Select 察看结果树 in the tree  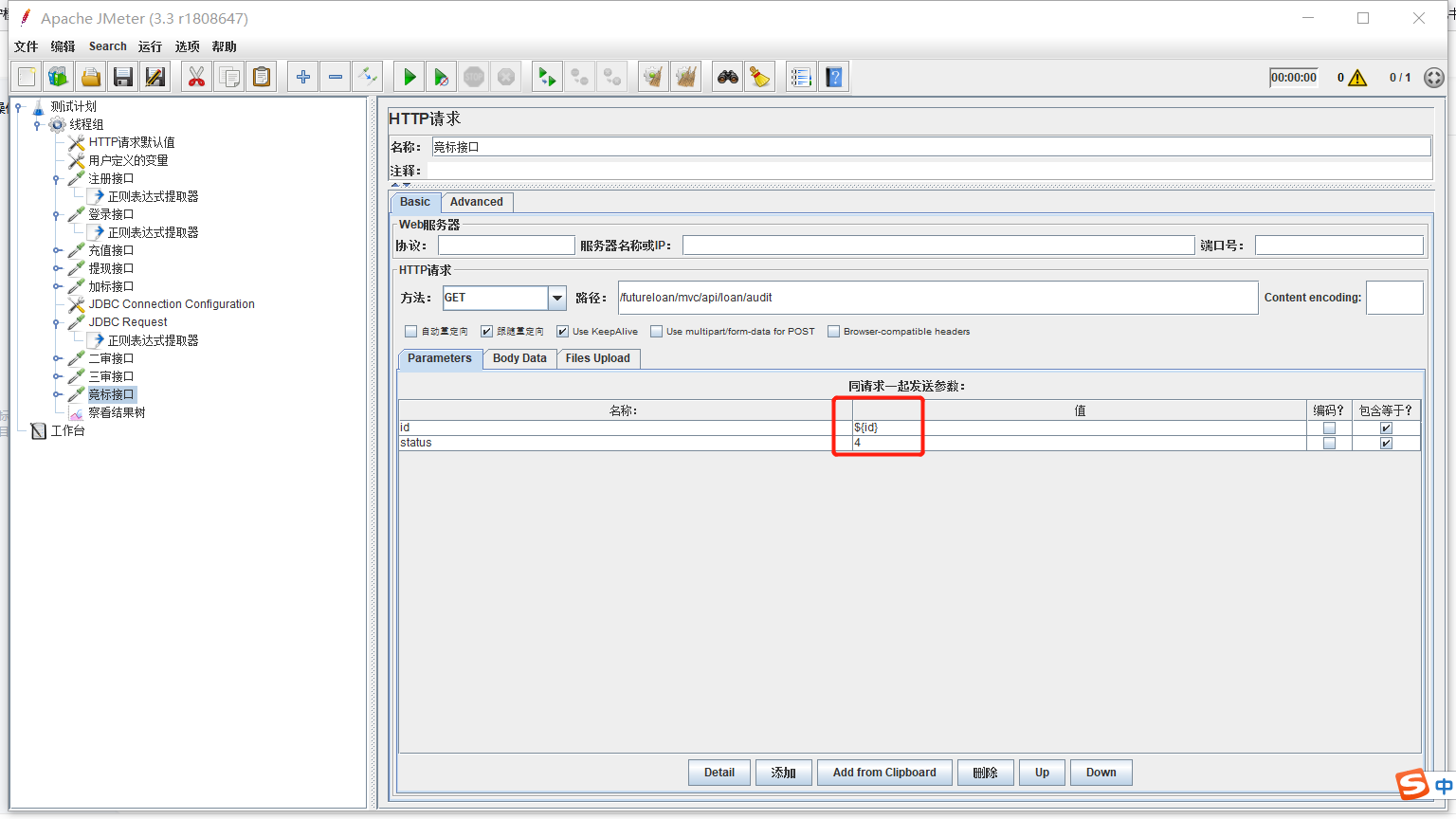tap(117, 413)
